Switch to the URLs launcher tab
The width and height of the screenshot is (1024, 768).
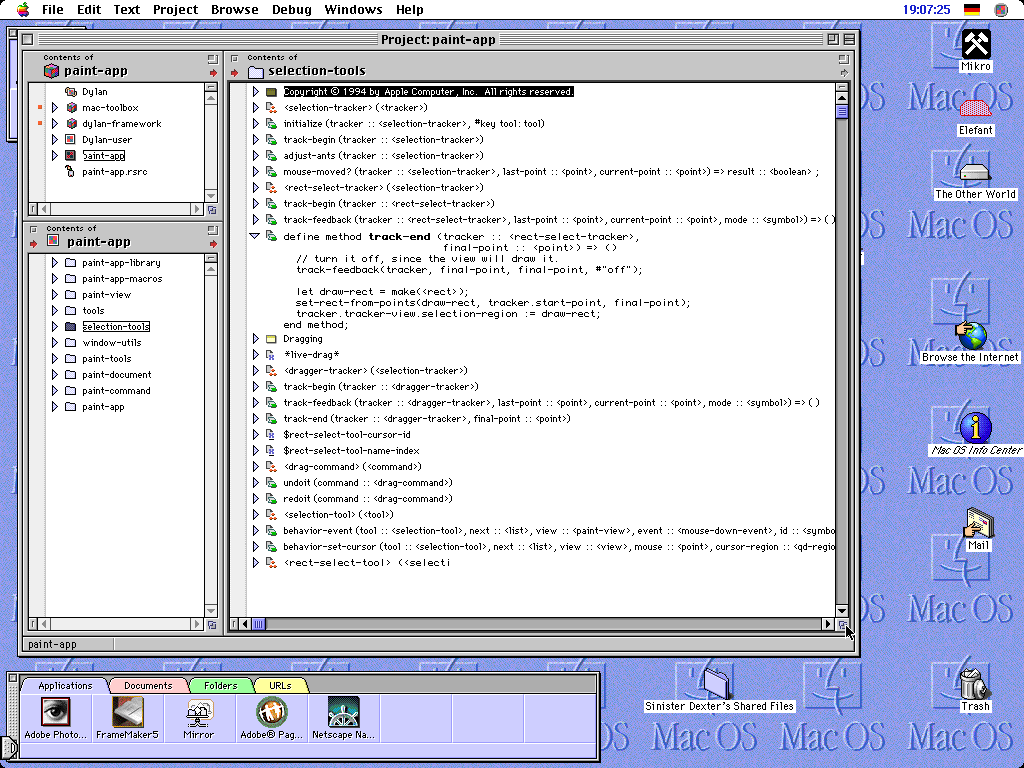pos(280,686)
